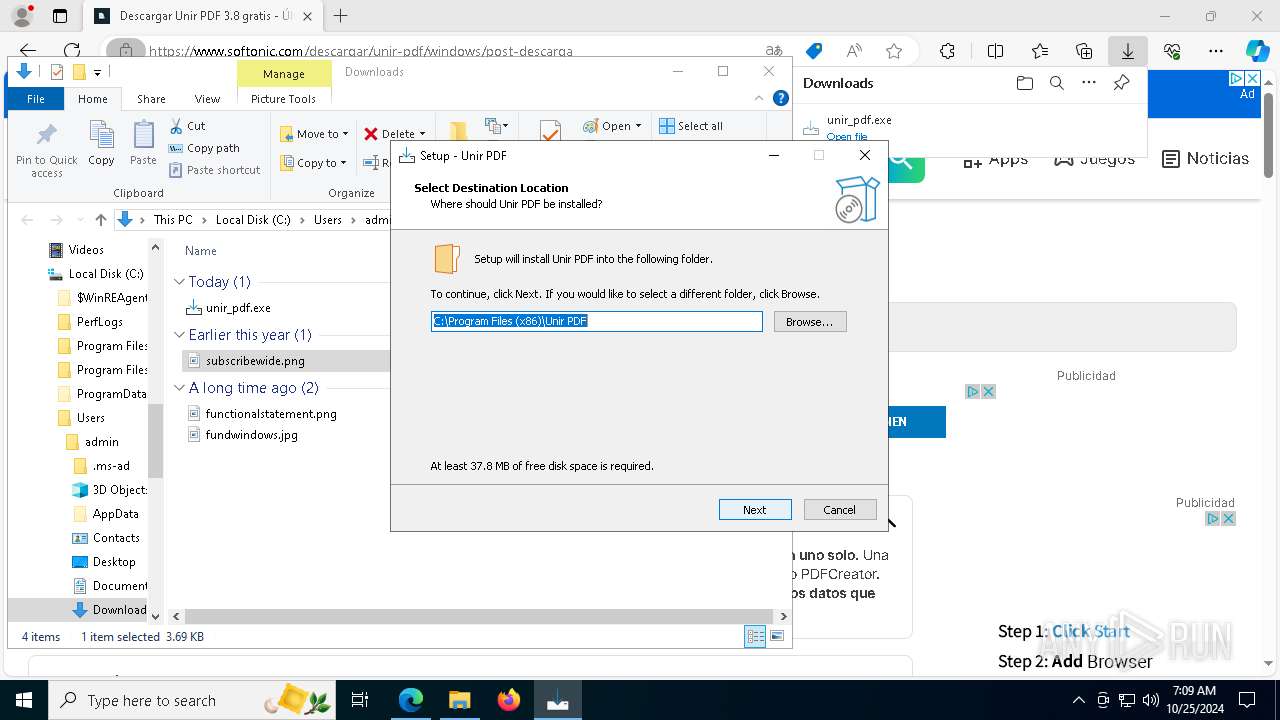Select functionalstatement.png file
Screen dimensions: 1280x720
click(x=271, y=414)
